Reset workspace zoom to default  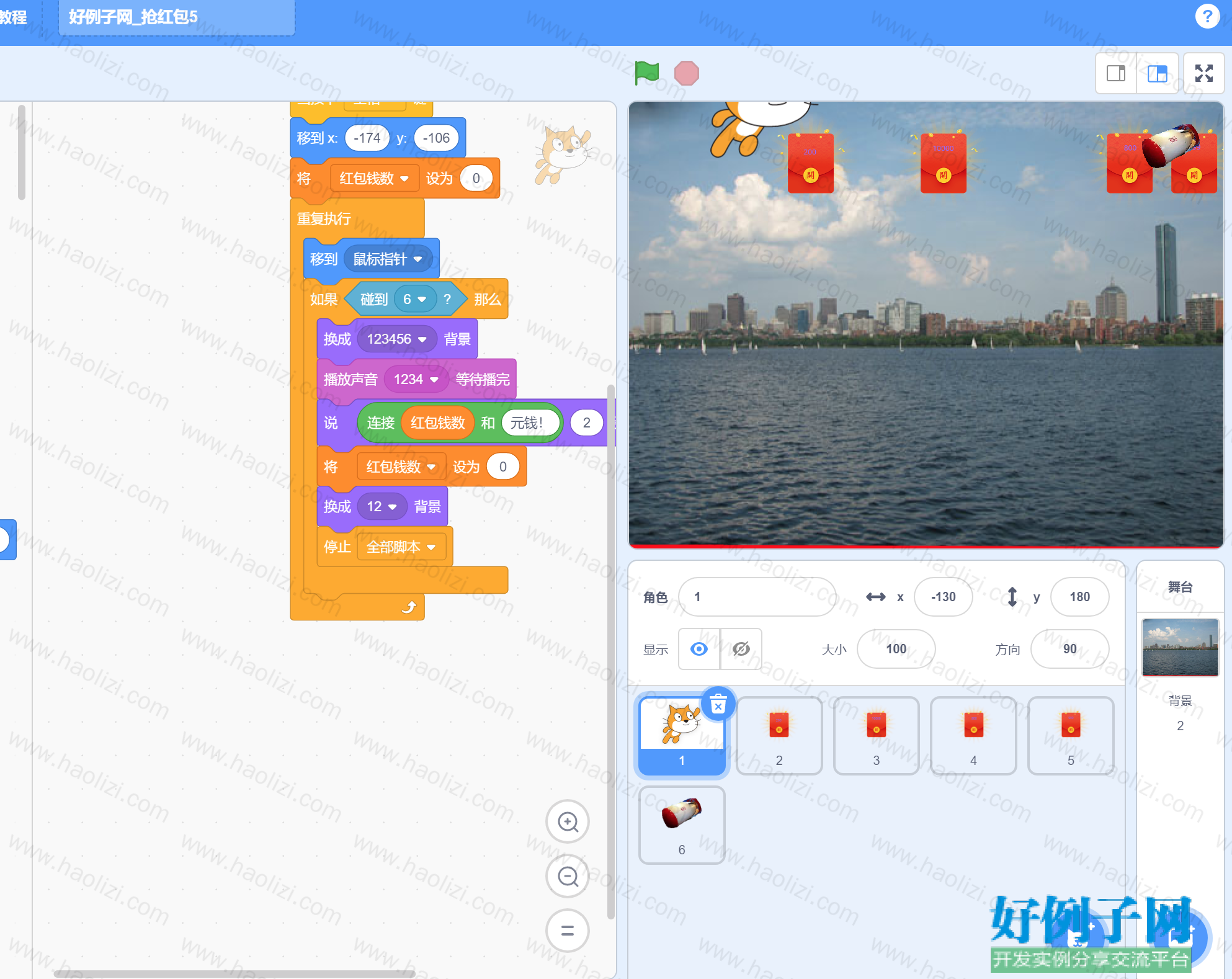coord(567,931)
